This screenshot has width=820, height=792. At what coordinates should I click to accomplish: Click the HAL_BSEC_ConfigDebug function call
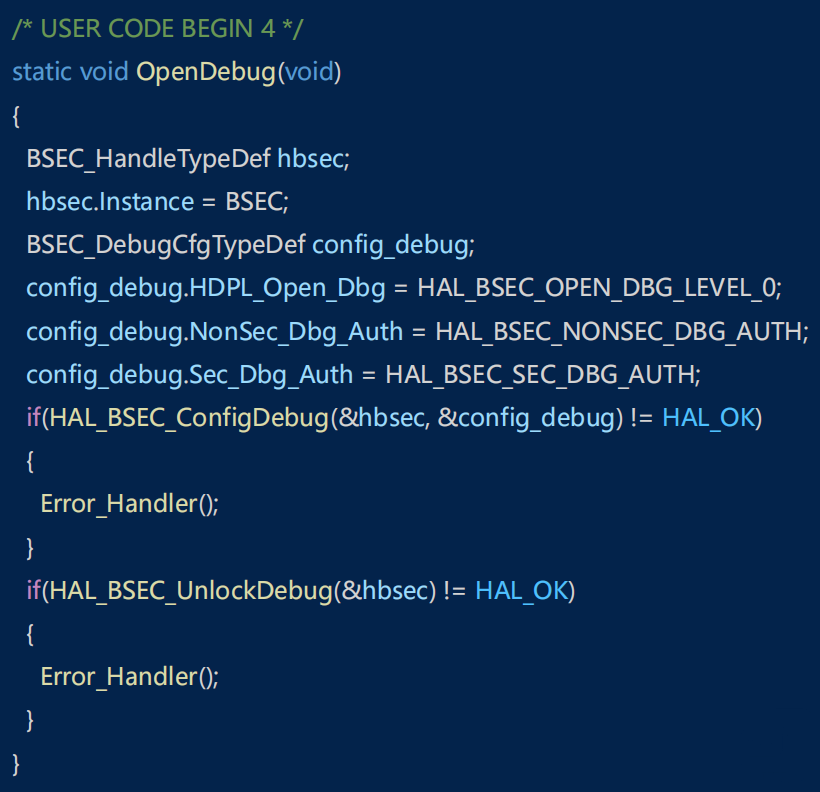click(x=187, y=418)
